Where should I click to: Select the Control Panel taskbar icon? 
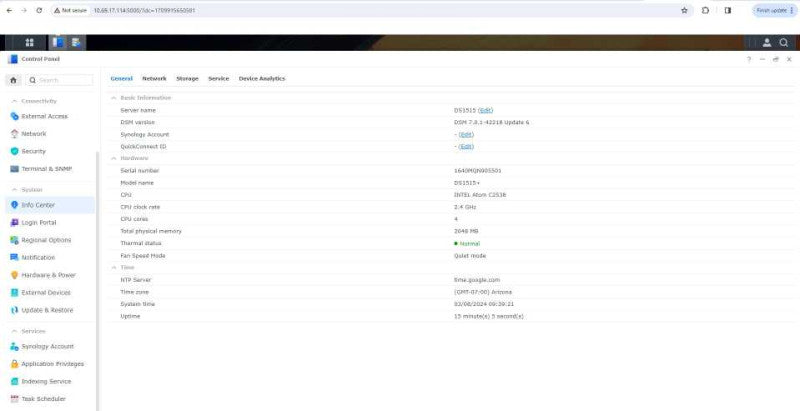58,43
